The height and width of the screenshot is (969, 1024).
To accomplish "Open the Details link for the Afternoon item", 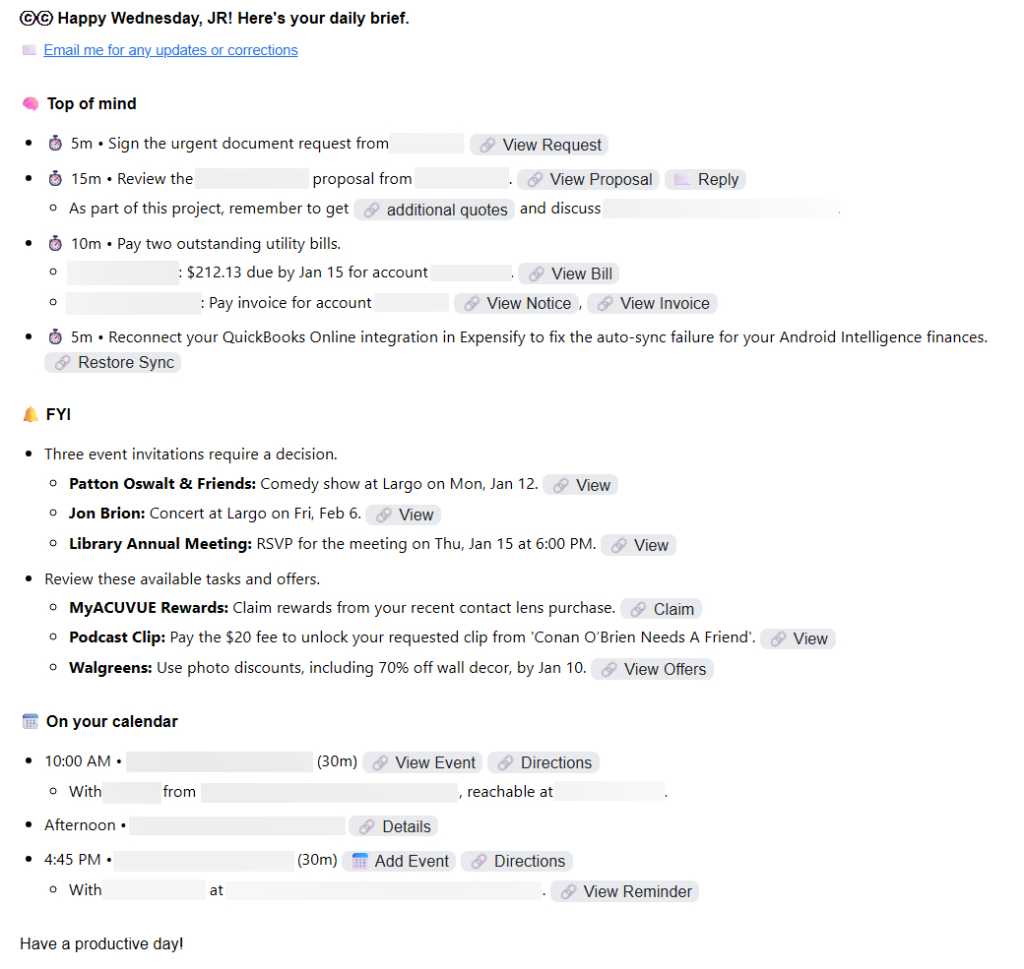I will 394,826.
